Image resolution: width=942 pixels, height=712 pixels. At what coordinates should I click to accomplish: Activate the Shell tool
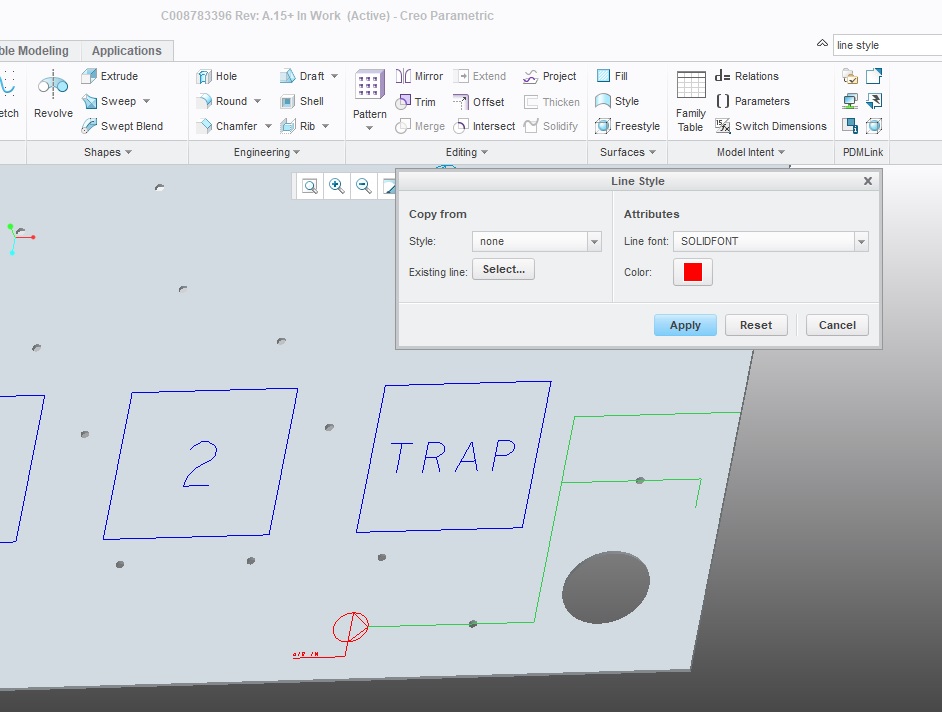coord(303,100)
